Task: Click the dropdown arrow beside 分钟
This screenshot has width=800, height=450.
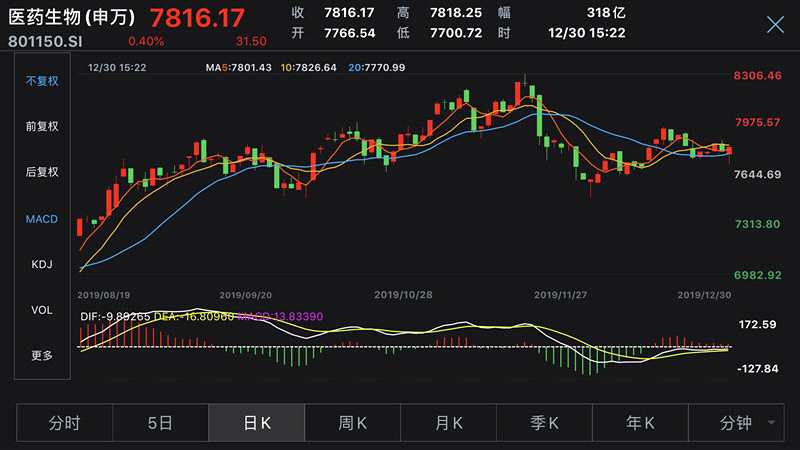Action: [x=771, y=422]
